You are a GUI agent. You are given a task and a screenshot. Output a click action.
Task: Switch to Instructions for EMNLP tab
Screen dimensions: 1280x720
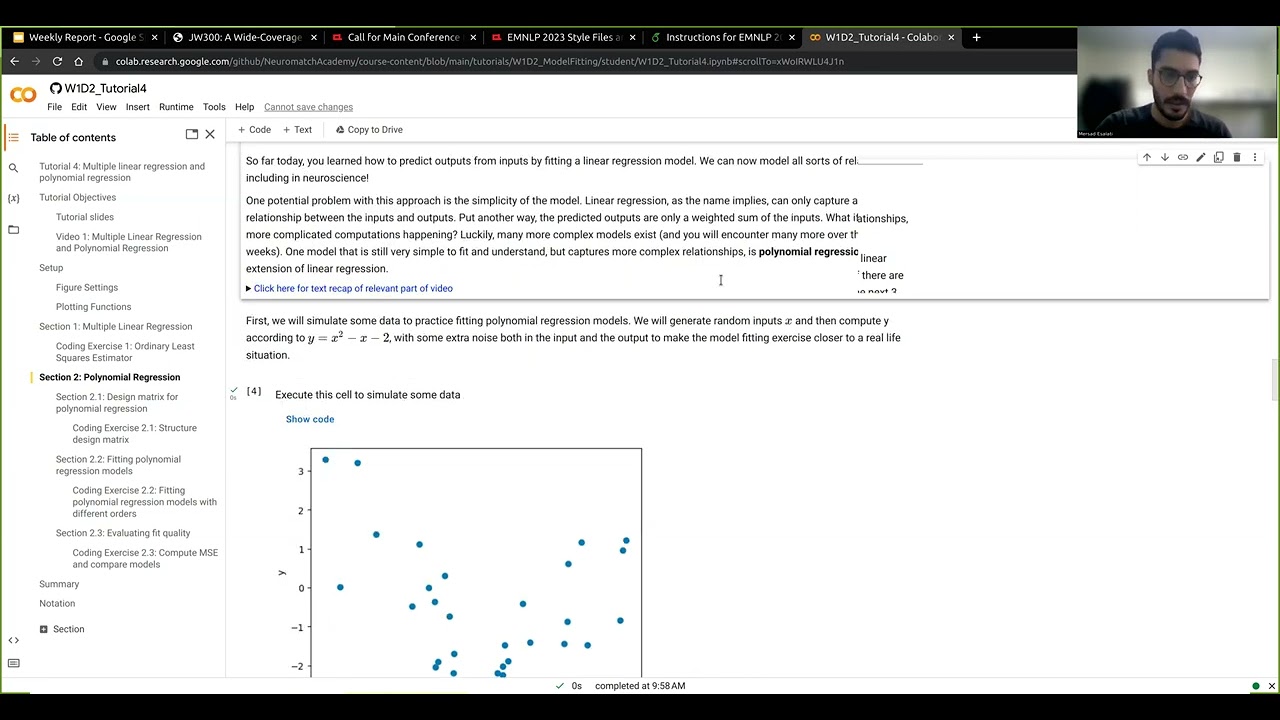tap(722, 37)
